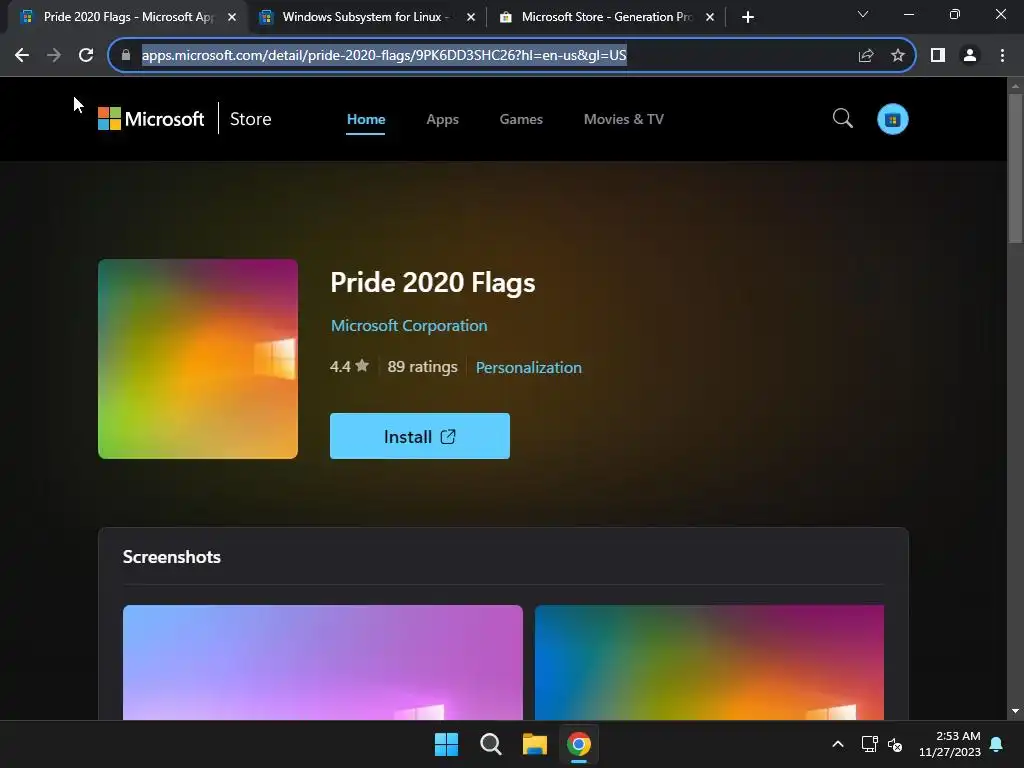Reload the current page
This screenshot has height=768, width=1024.
point(86,56)
